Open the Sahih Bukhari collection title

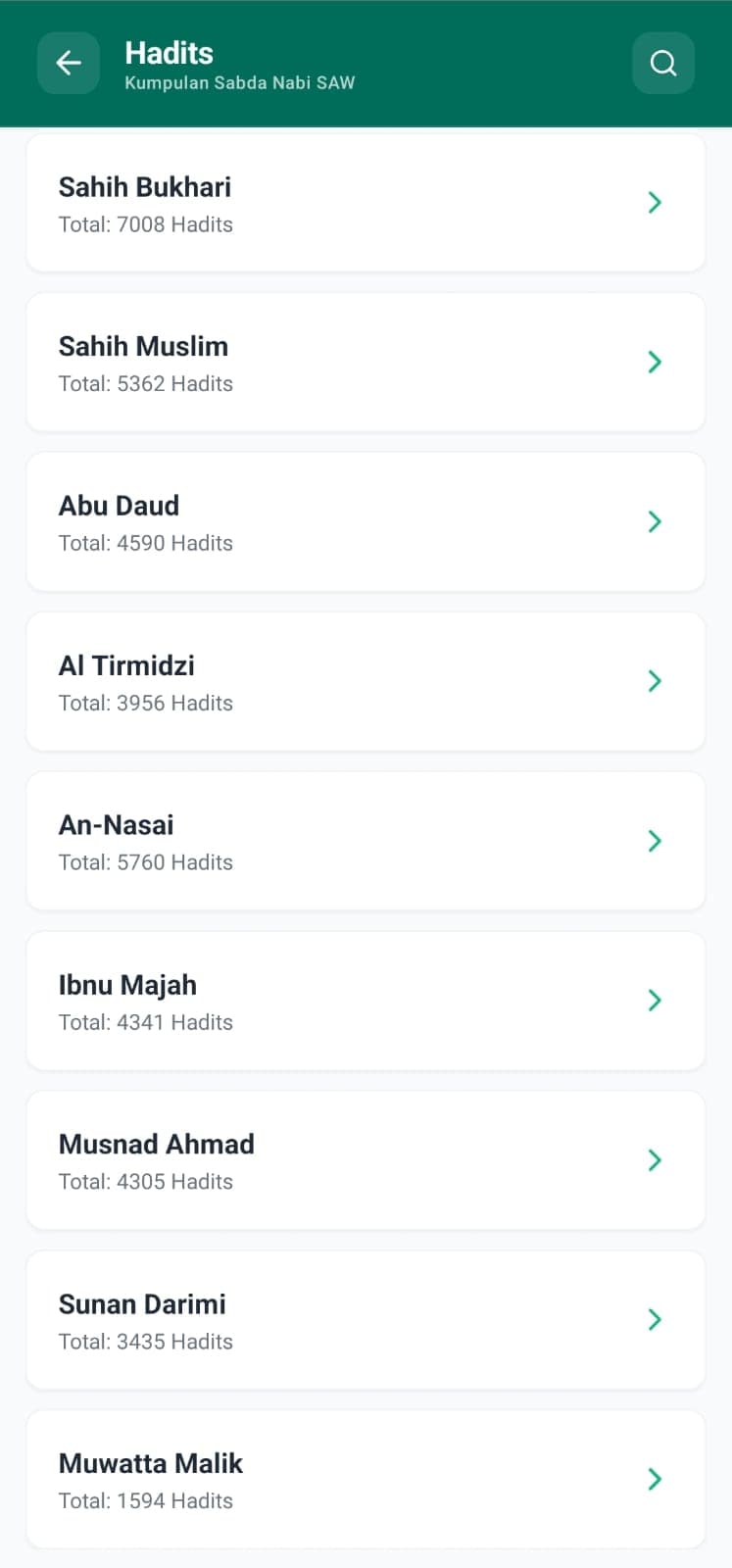pos(145,187)
